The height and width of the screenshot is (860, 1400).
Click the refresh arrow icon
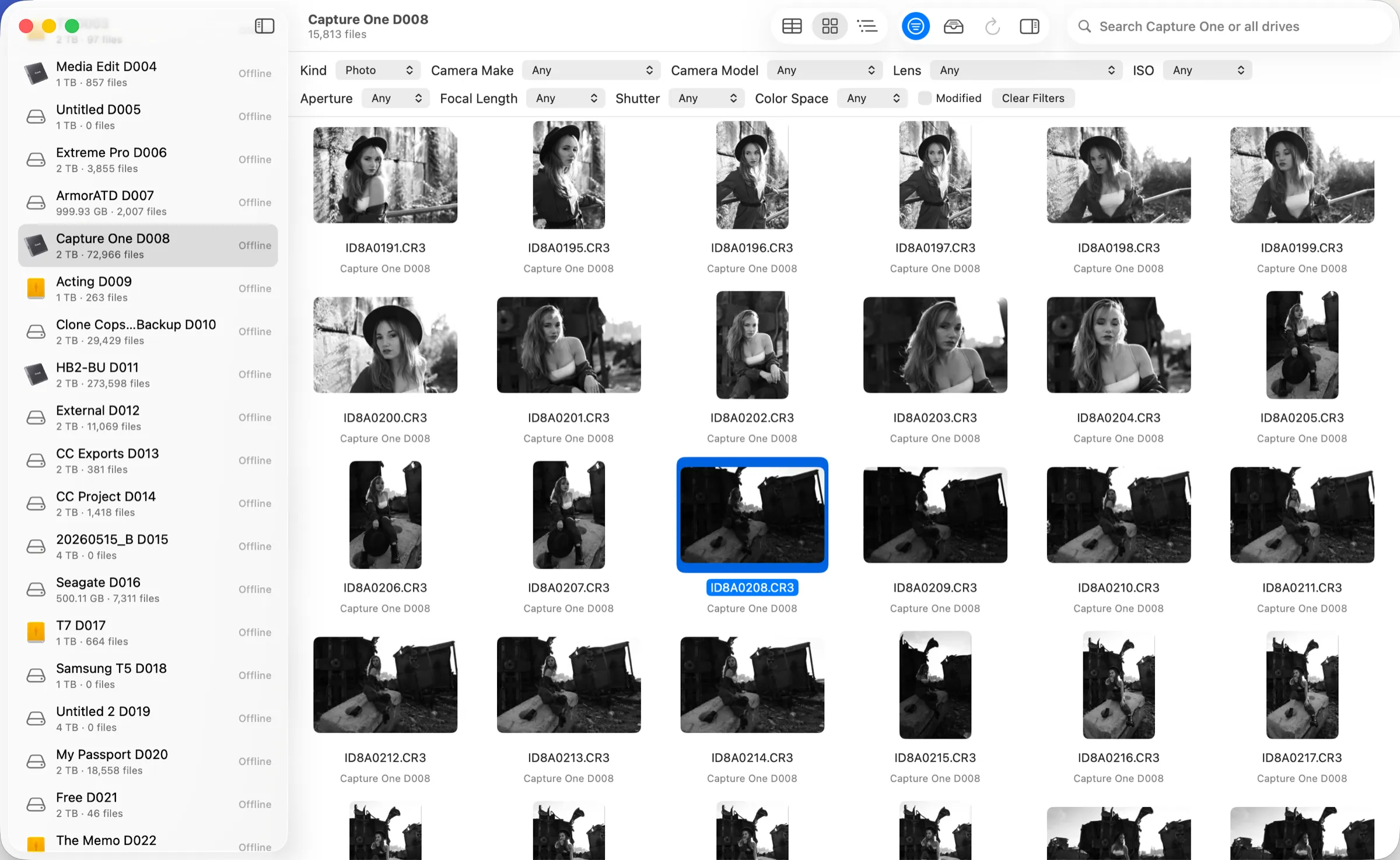tap(992, 26)
